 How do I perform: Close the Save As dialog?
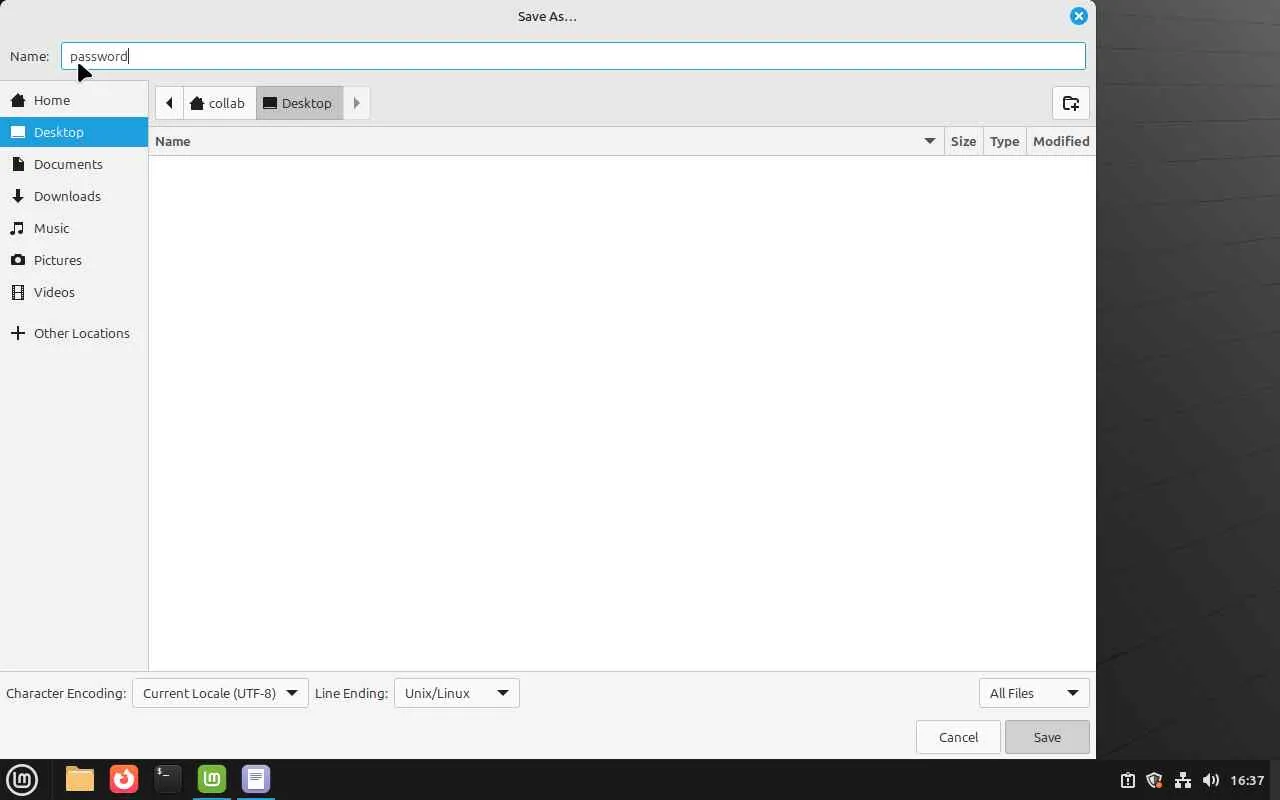coord(1078,16)
